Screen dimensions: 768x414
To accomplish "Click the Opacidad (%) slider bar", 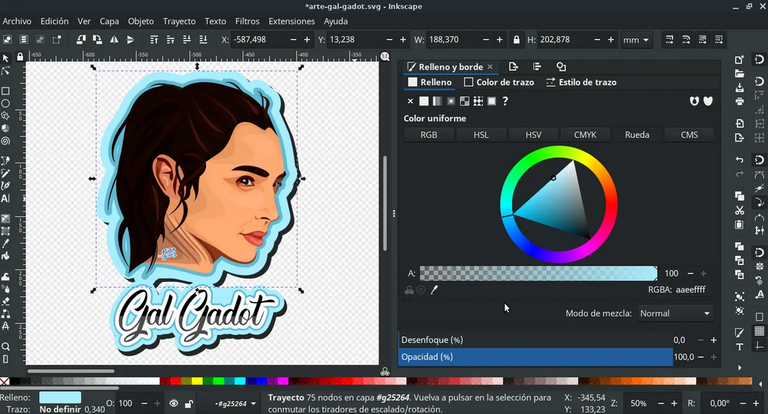I will (535, 357).
